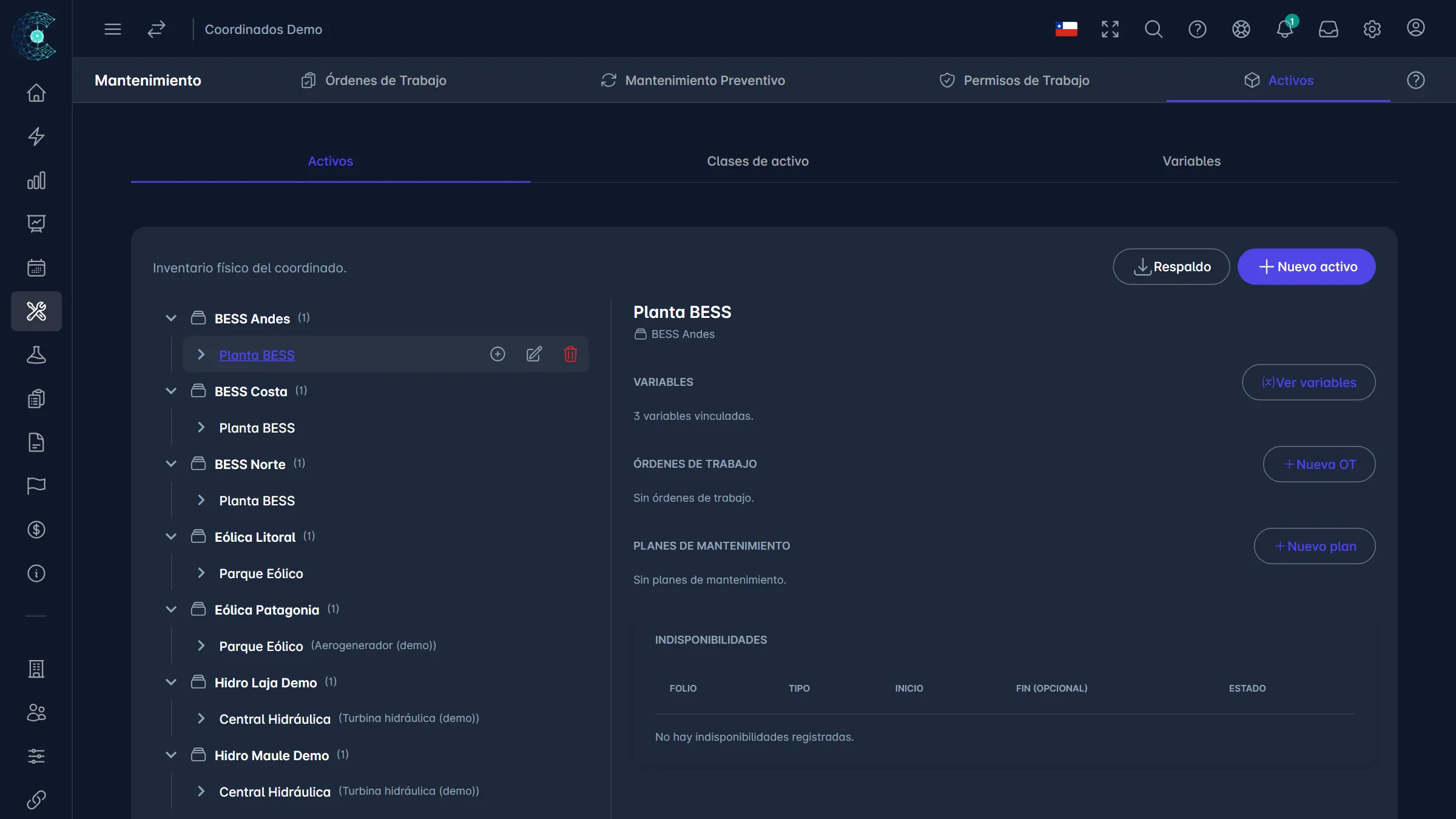
Task: Click the app logo in the sidebar
Action: point(35,36)
